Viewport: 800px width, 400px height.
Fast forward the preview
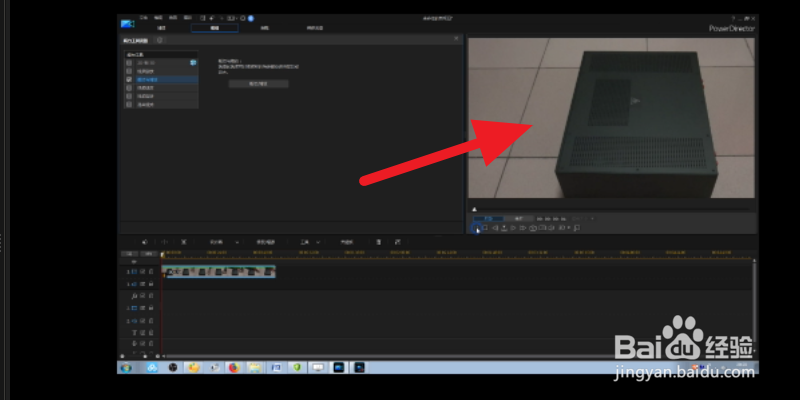pyautogui.click(x=522, y=228)
